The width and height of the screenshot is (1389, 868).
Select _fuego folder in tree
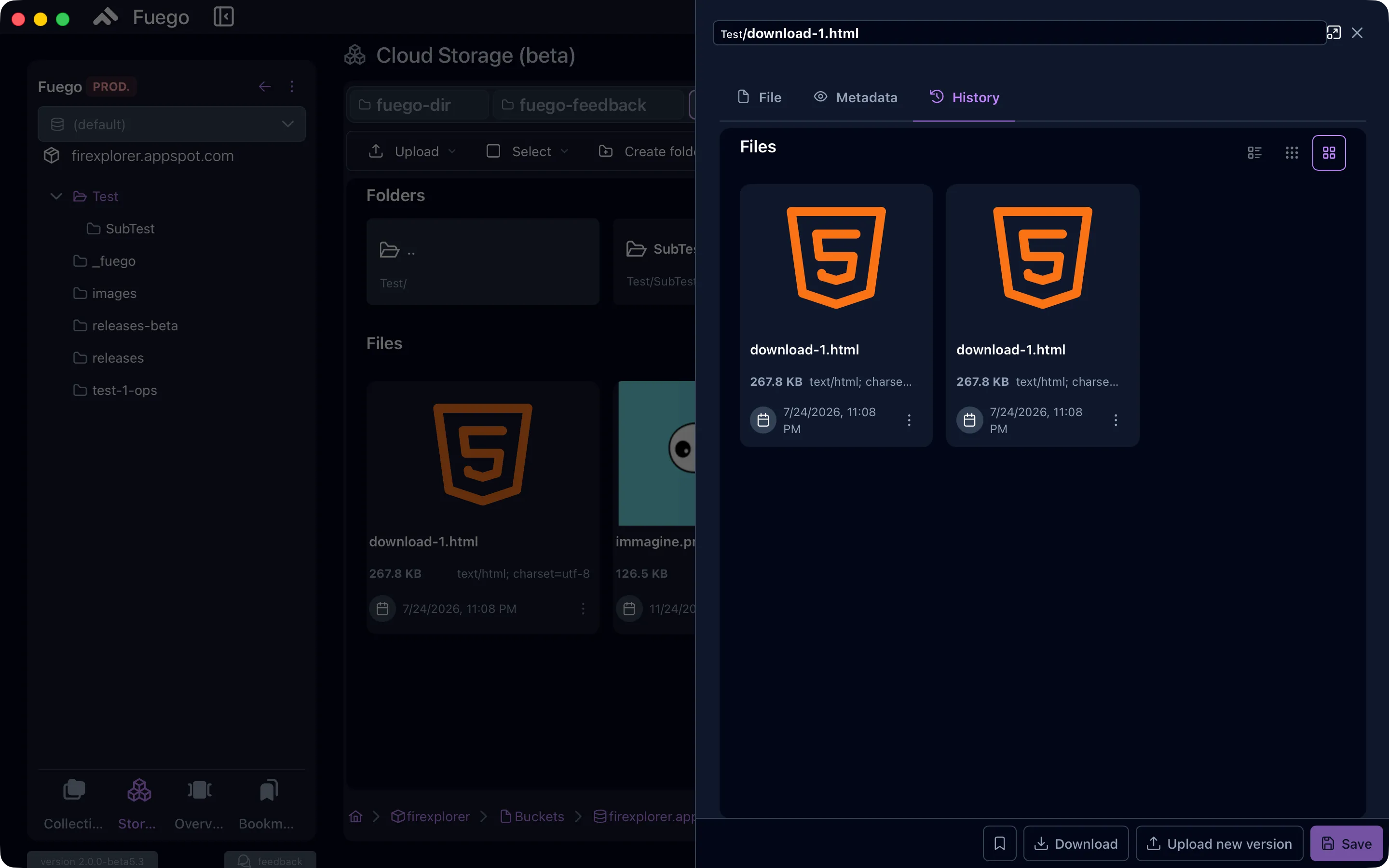click(105, 260)
